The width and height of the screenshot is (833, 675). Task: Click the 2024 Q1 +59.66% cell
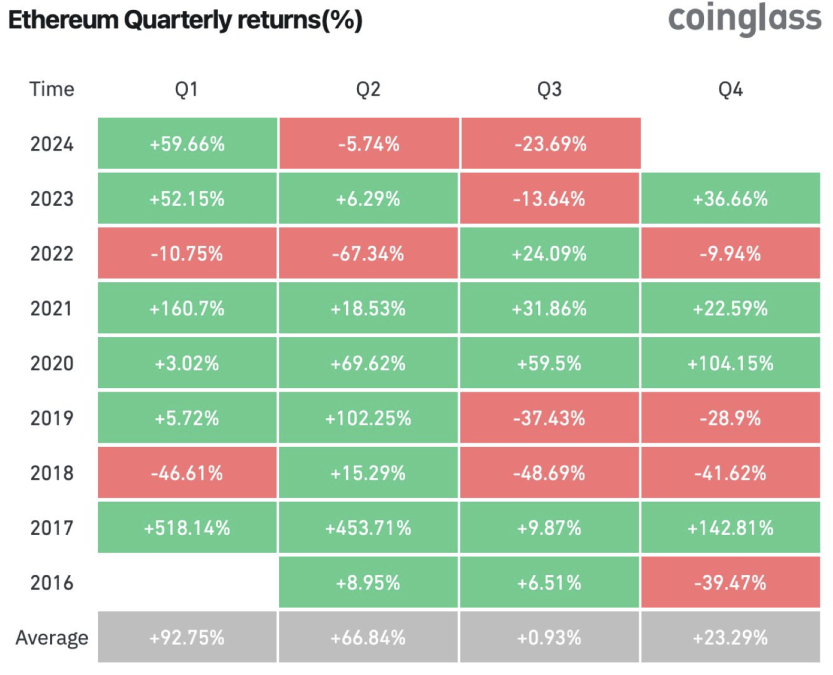point(187,144)
